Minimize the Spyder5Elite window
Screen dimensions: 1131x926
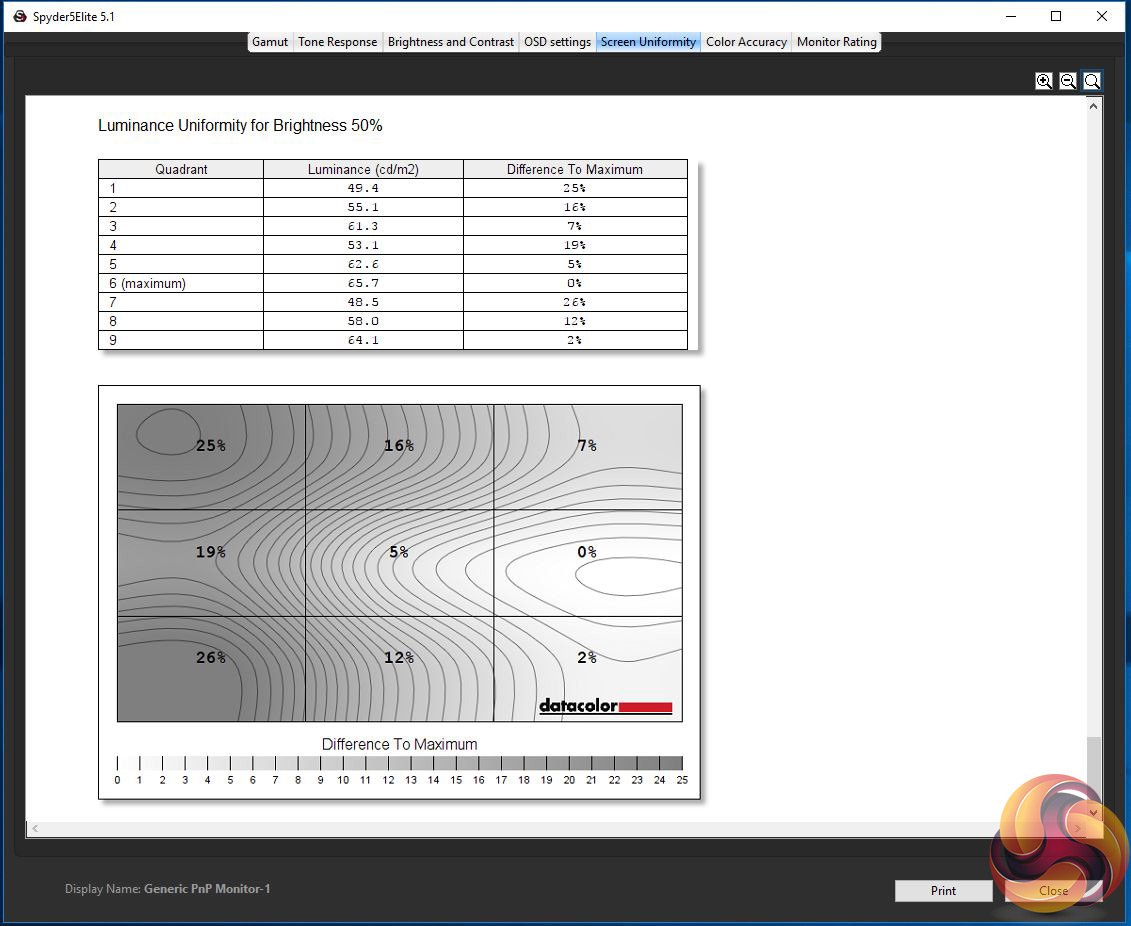(1011, 16)
